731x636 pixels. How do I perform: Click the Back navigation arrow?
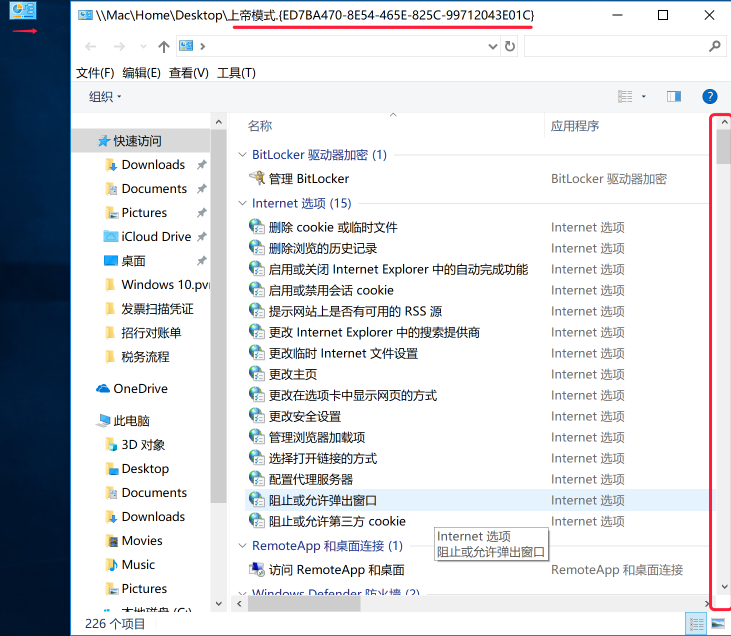pyautogui.click(x=90, y=47)
